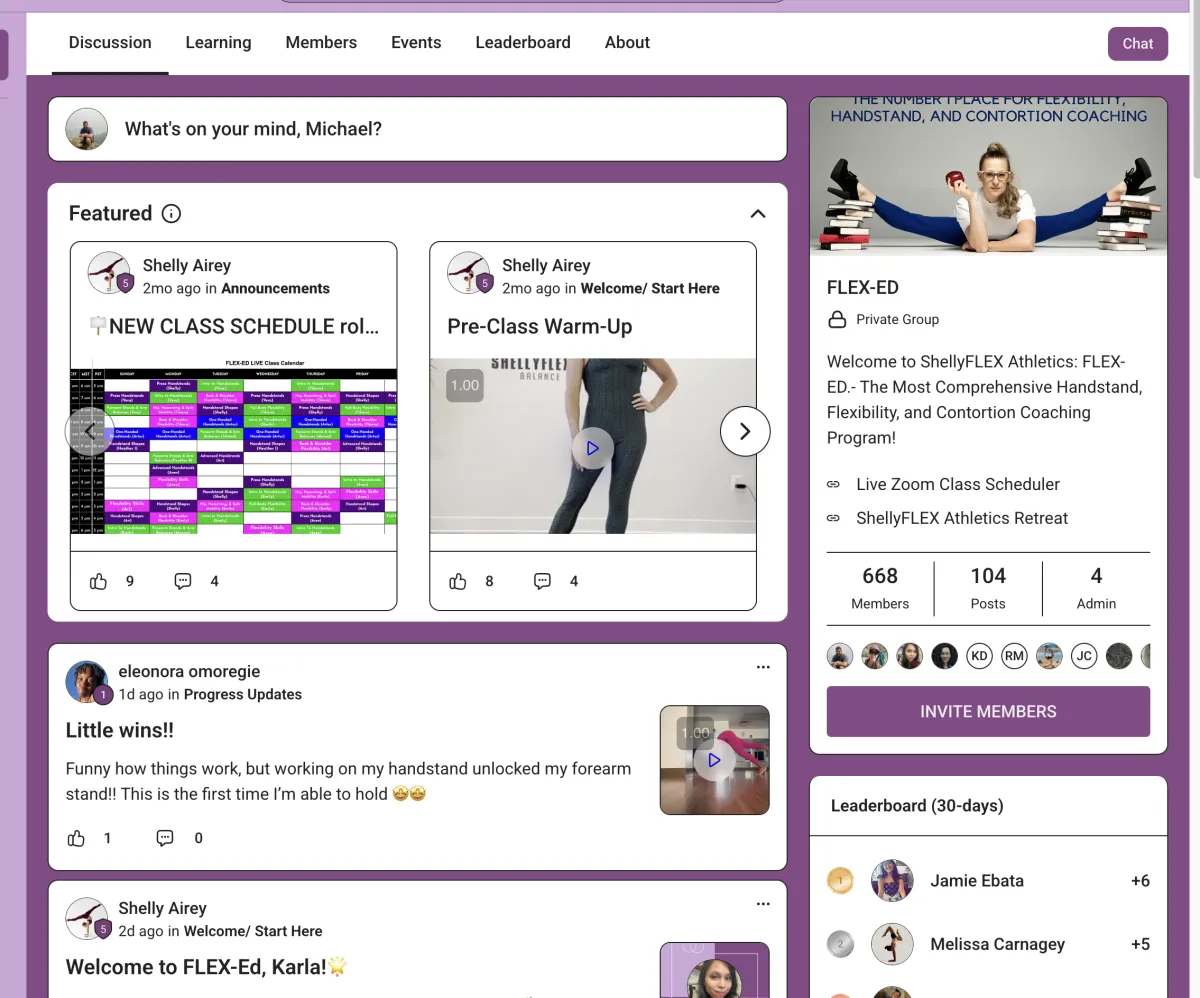Open options menu for Welcome Karla post
The height and width of the screenshot is (998, 1200).
763,904
